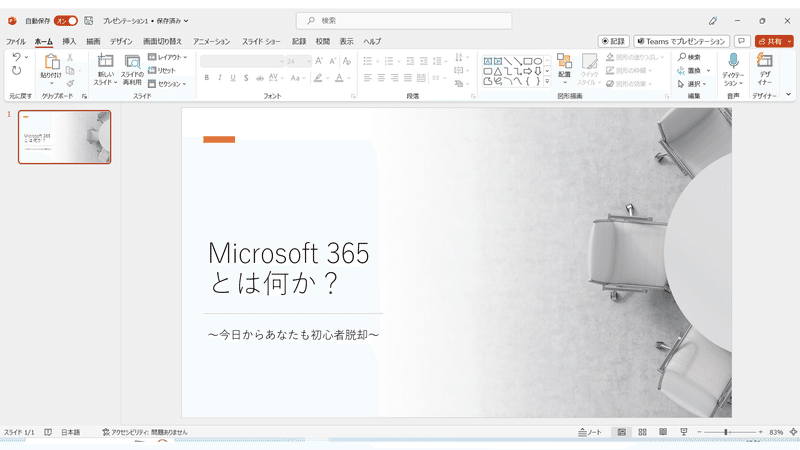Toggle Italic formatting
This screenshot has width=800, height=450.
point(220,78)
